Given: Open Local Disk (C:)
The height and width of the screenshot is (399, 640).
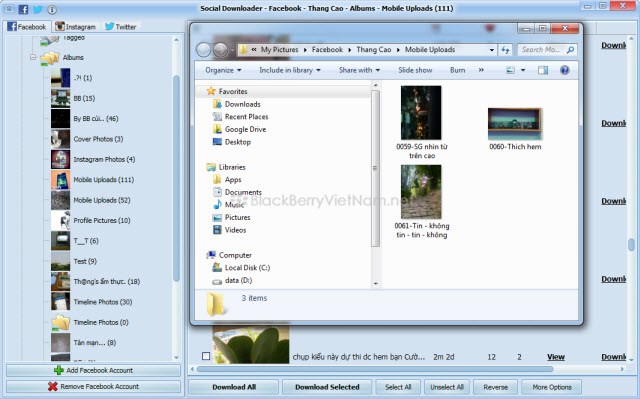Looking at the screenshot, I should pos(247,268).
